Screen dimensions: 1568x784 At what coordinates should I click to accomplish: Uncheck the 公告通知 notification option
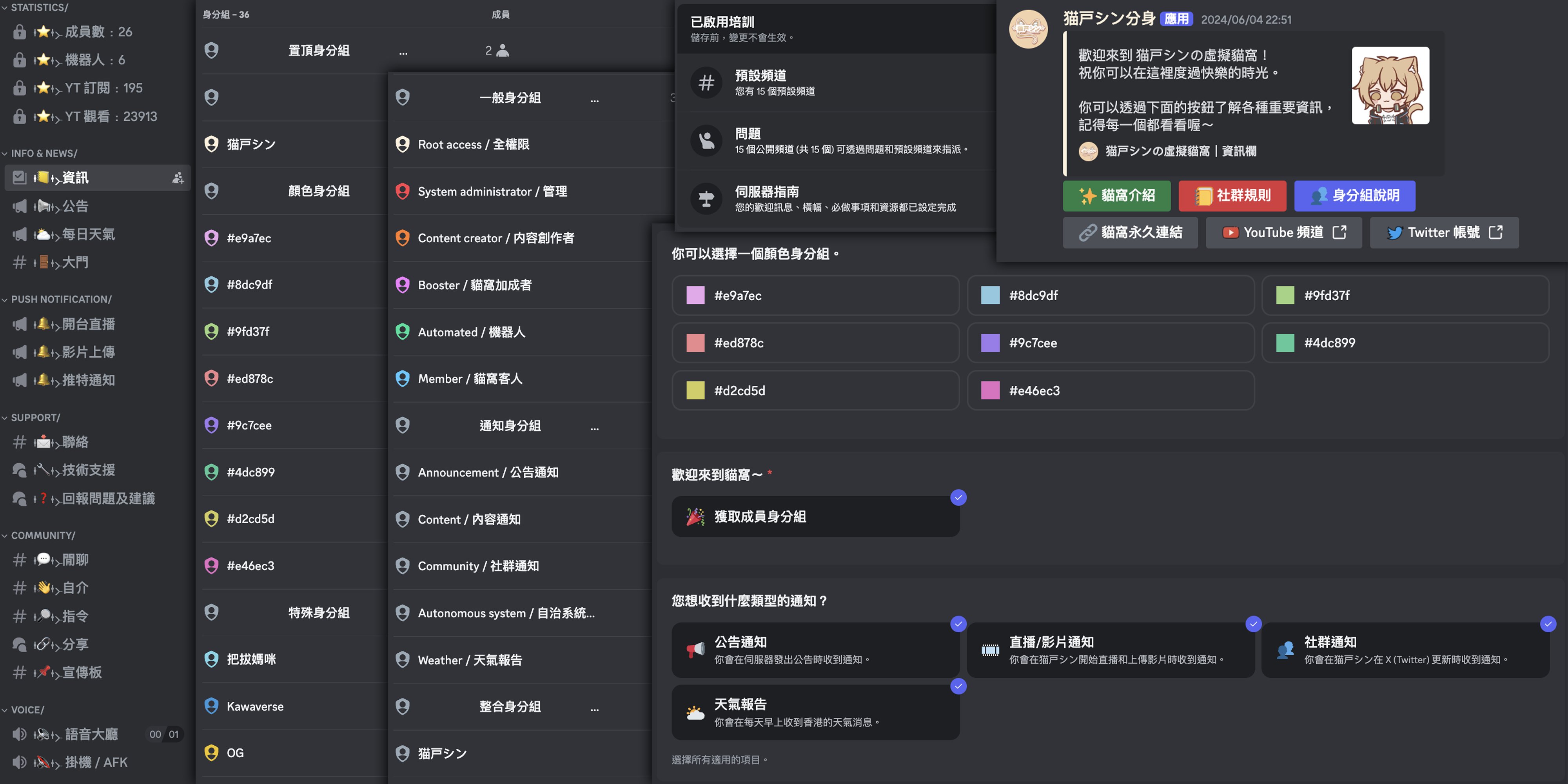click(x=815, y=650)
